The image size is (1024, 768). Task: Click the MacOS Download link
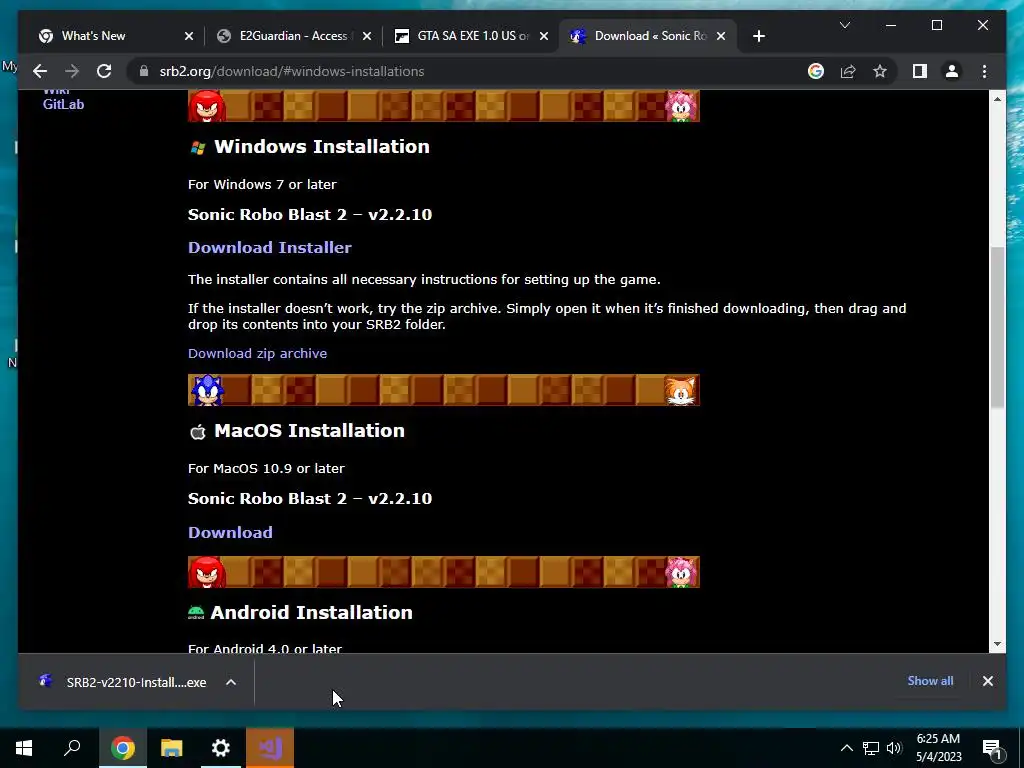(x=230, y=532)
